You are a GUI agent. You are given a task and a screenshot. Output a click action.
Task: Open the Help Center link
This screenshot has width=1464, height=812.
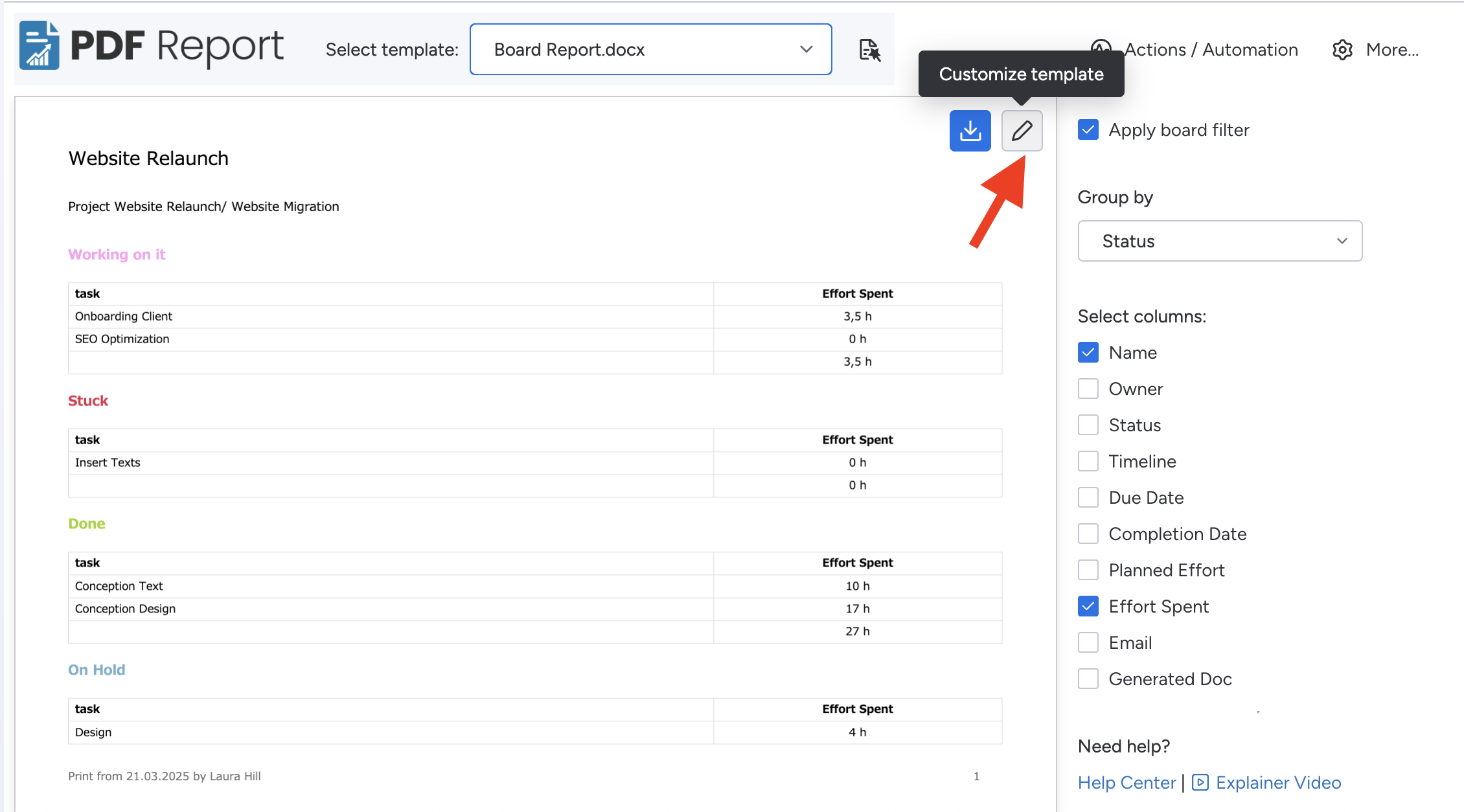click(x=1127, y=782)
